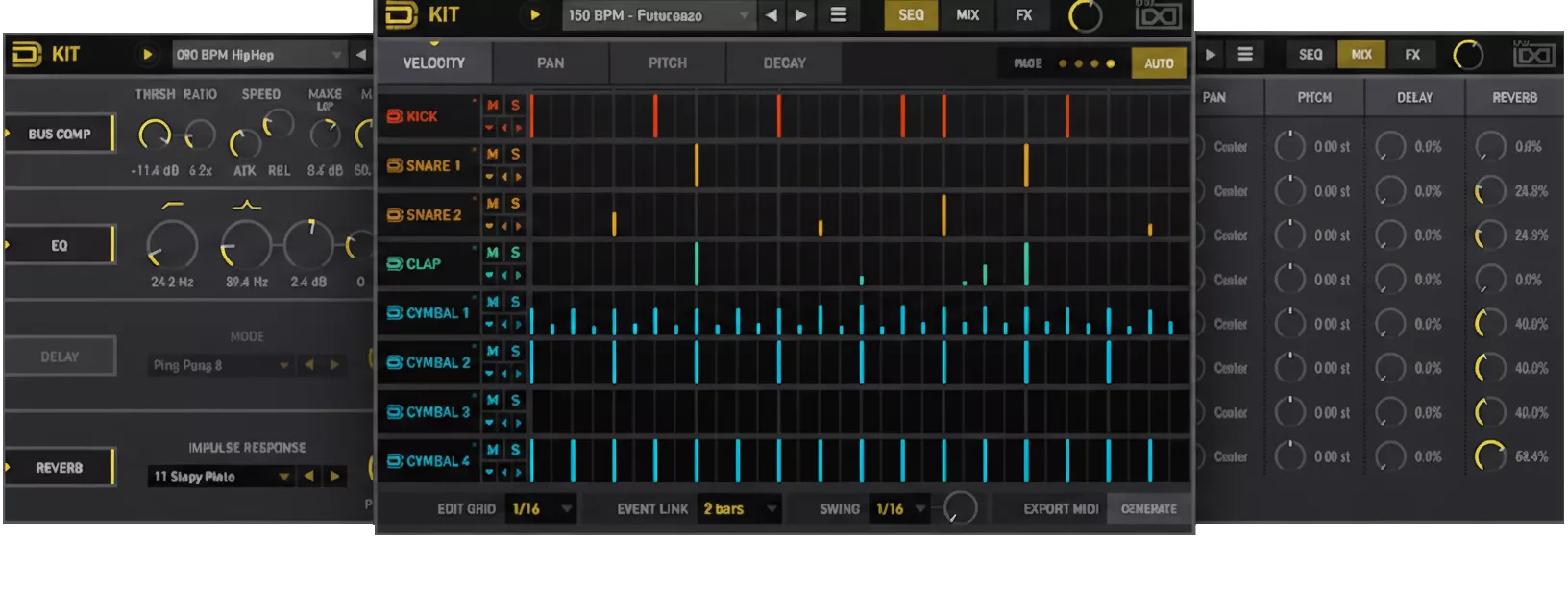The height and width of the screenshot is (615, 1568).
Task: Solo the CYMBAL 1 track
Action: (515, 302)
